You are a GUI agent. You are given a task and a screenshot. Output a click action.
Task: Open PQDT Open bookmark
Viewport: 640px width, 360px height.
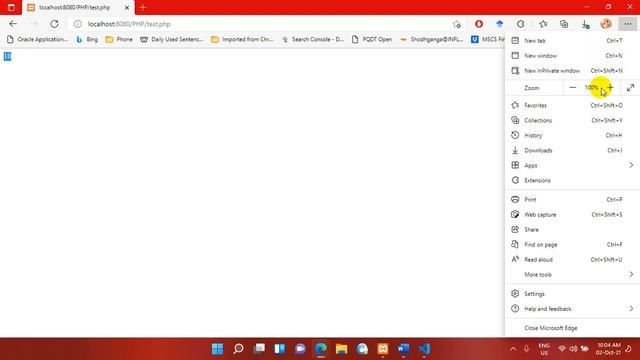(x=372, y=39)
